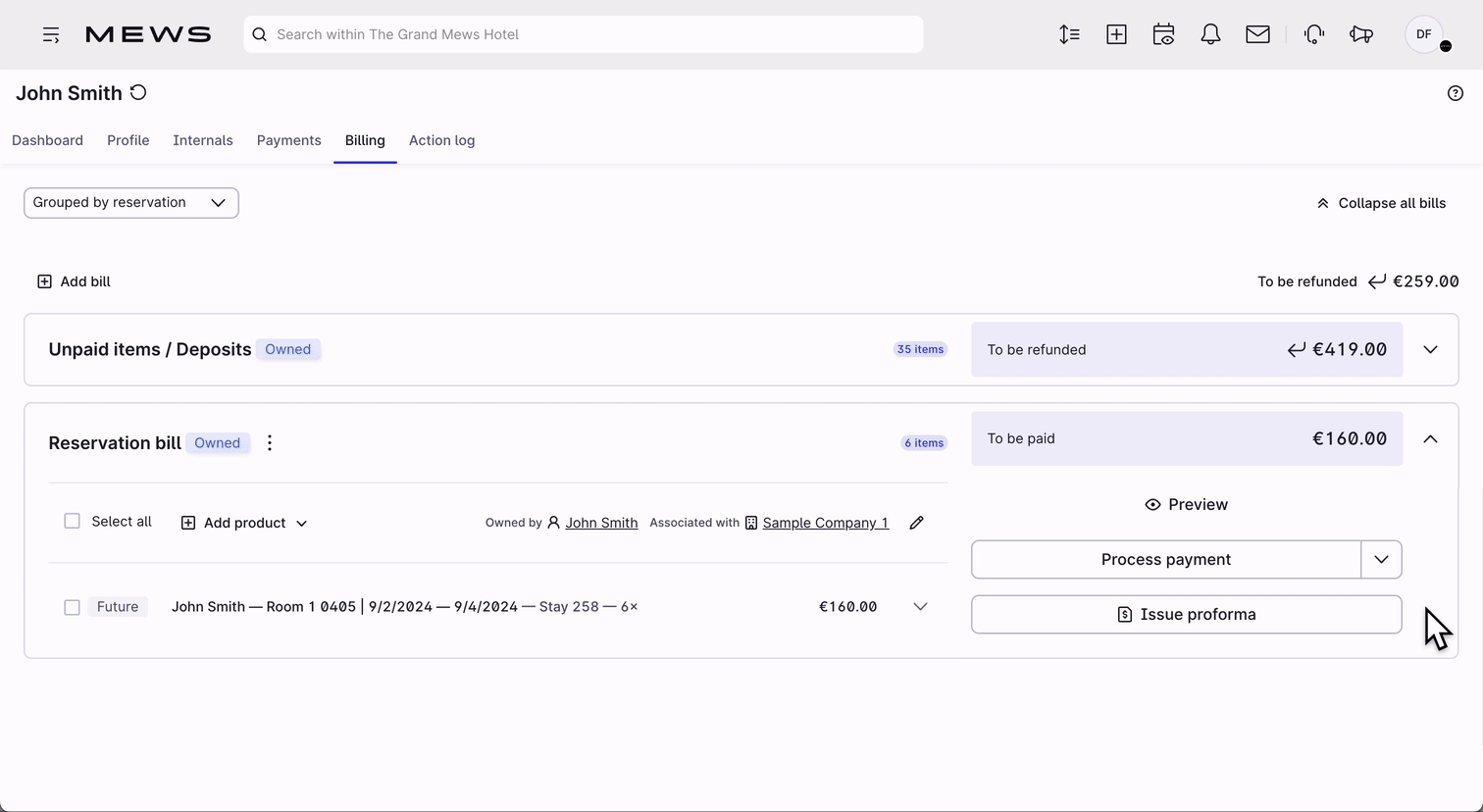Viewport: 1483px width, 812px height.
Task: Tick the Select all checkbox
Action: [x=72, y=521]
